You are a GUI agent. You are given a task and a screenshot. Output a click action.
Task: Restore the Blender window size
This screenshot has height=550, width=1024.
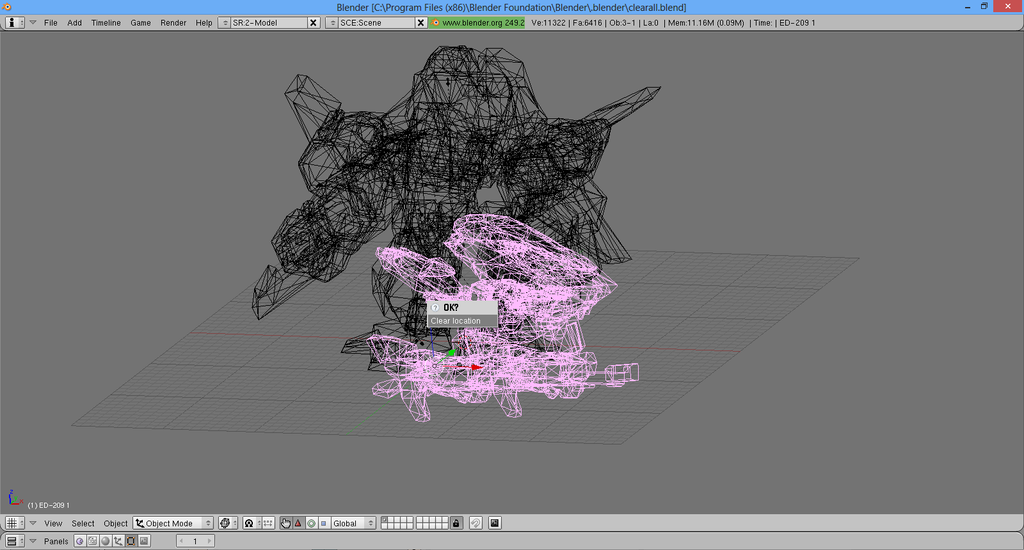[x=984, y=7]
